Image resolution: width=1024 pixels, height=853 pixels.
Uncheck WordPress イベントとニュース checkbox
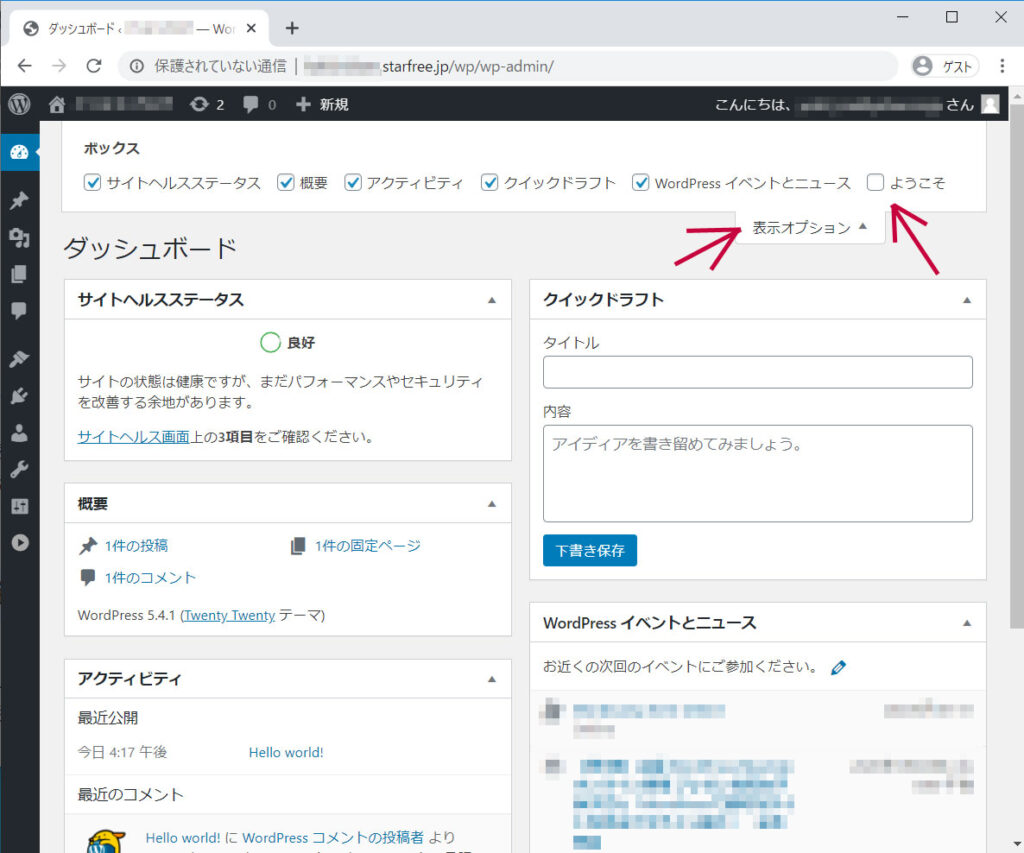pos(641,183)
